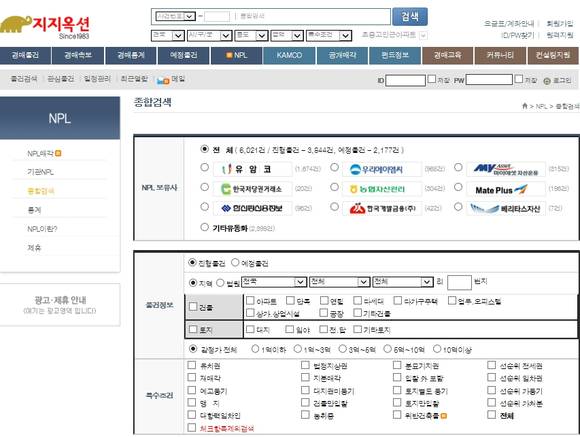Go to the NPL main menu tab
Viewport: 580px width, 437px height.
236,56
